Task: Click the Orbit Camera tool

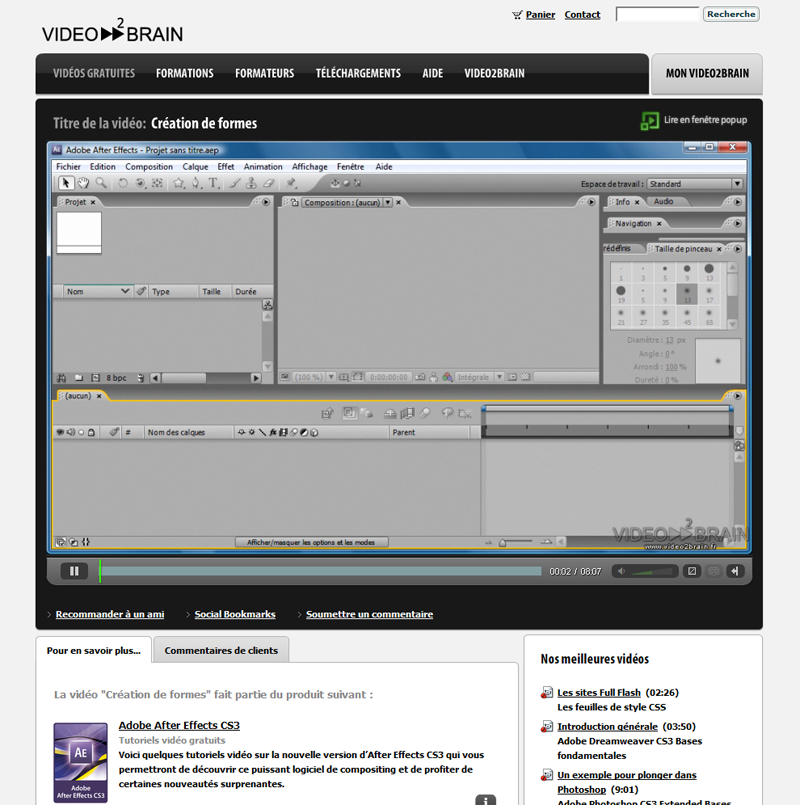Action: (140, 183)
